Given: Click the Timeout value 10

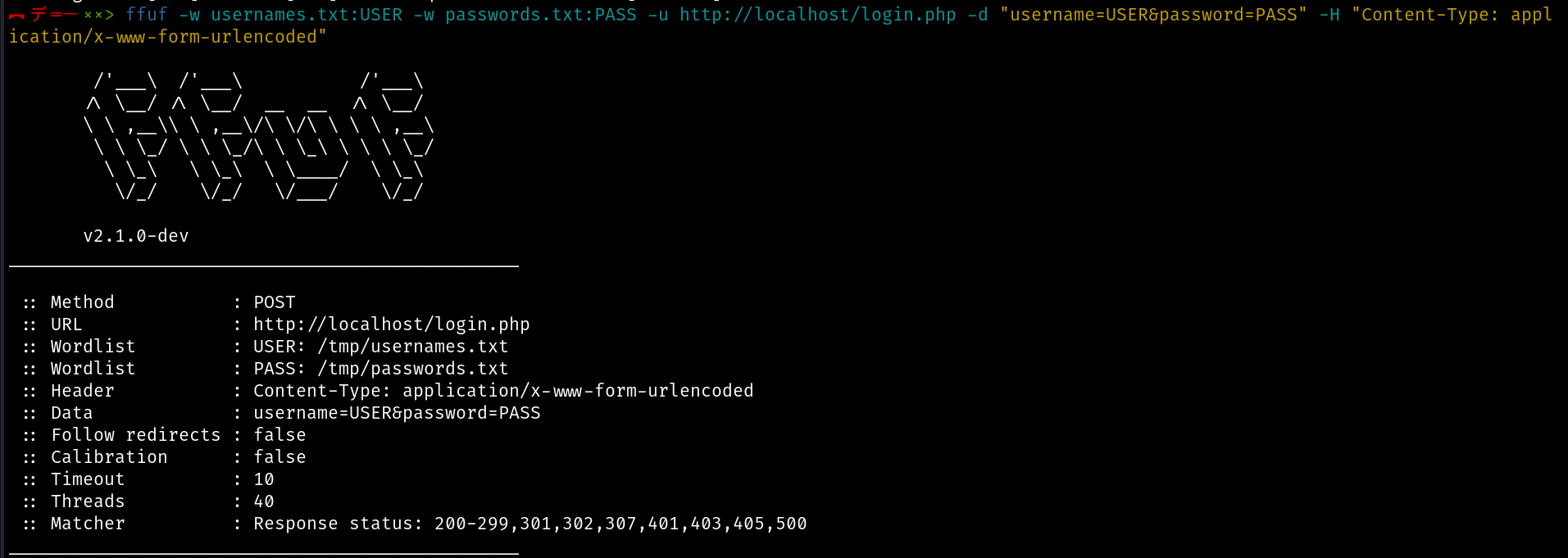Looking at the screenshot, I should point(264,479).
